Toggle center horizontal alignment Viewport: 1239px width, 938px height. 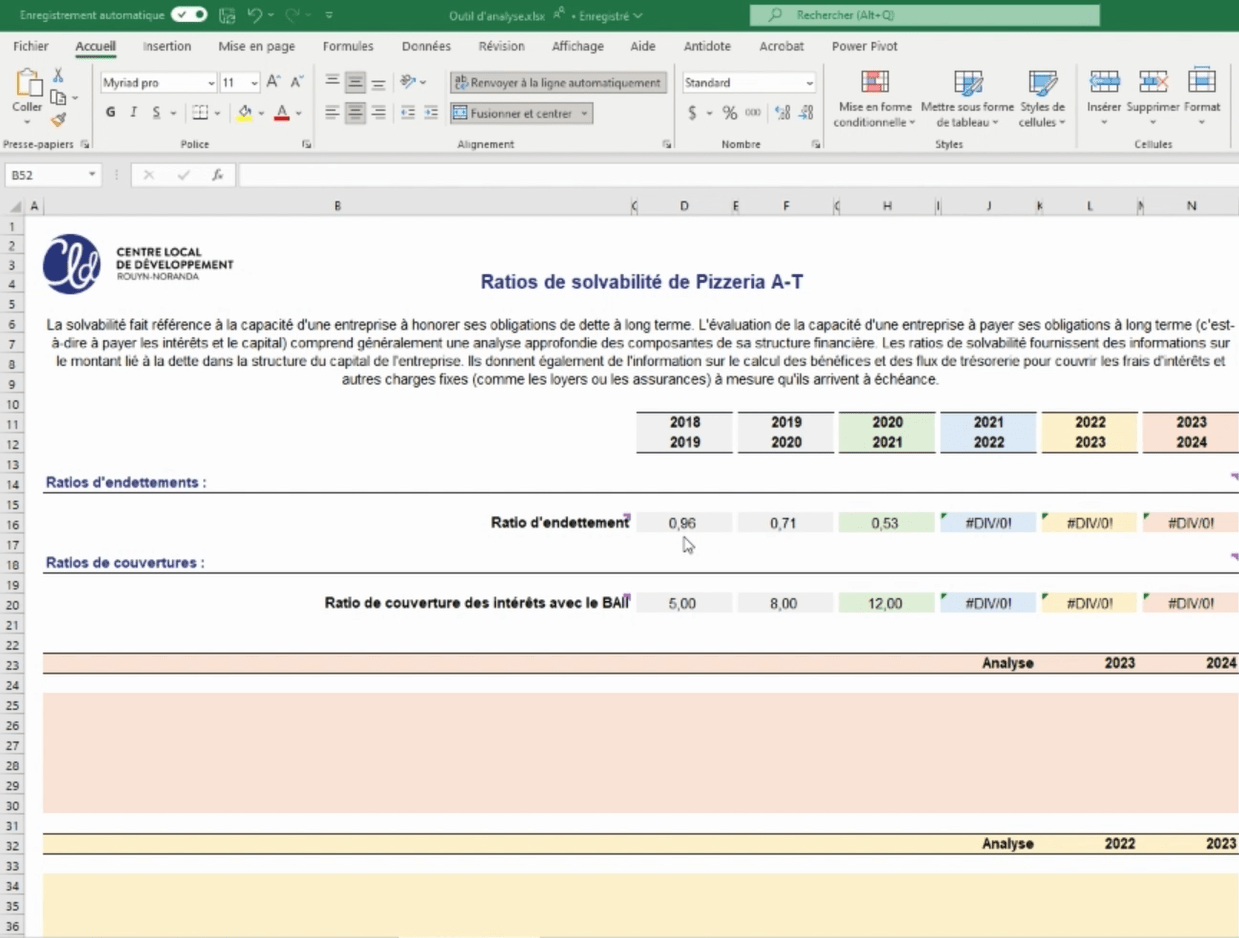[355, 113]
